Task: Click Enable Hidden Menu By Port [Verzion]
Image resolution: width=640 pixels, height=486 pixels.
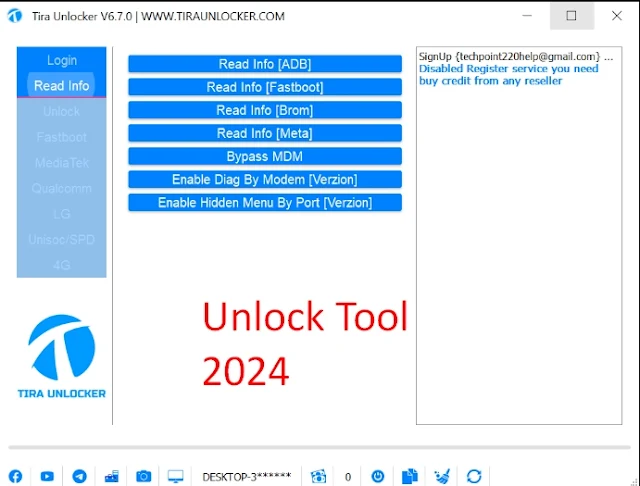Action: [265, 203]
